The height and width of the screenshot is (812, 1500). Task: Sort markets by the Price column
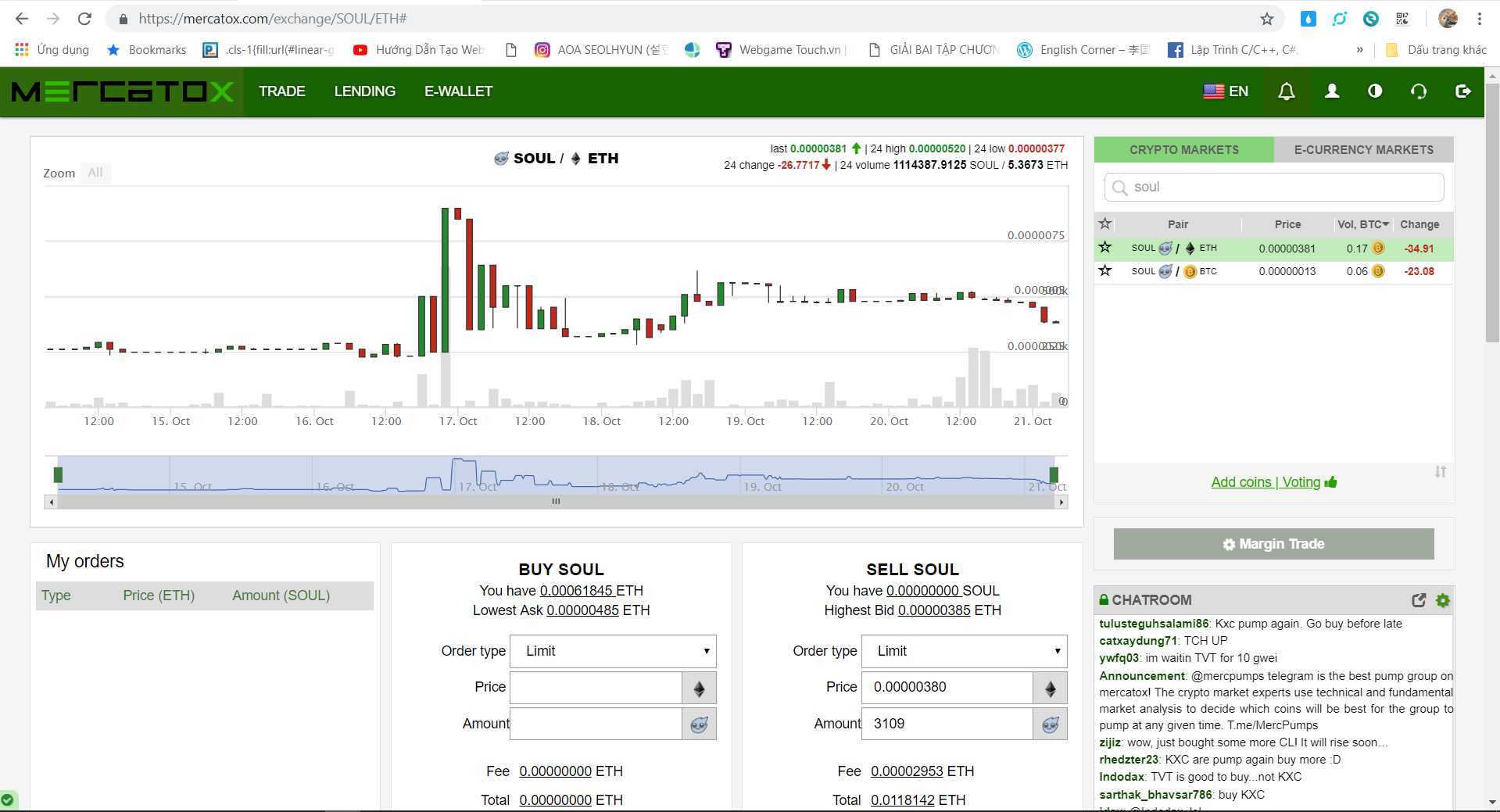(1288, 224)
